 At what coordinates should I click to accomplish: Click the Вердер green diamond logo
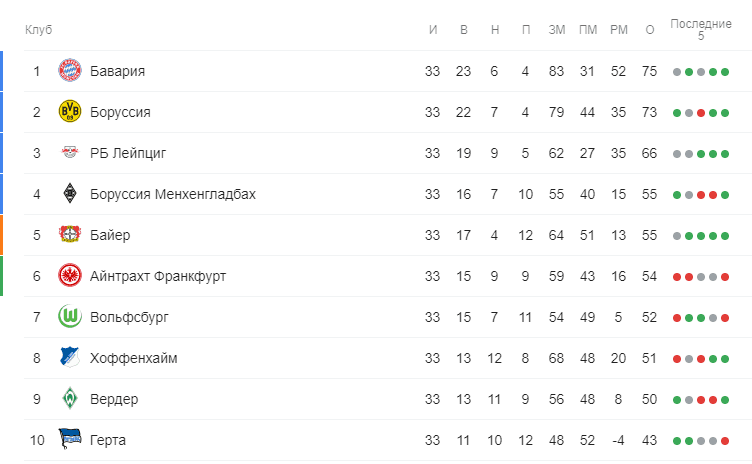[70, 399]
